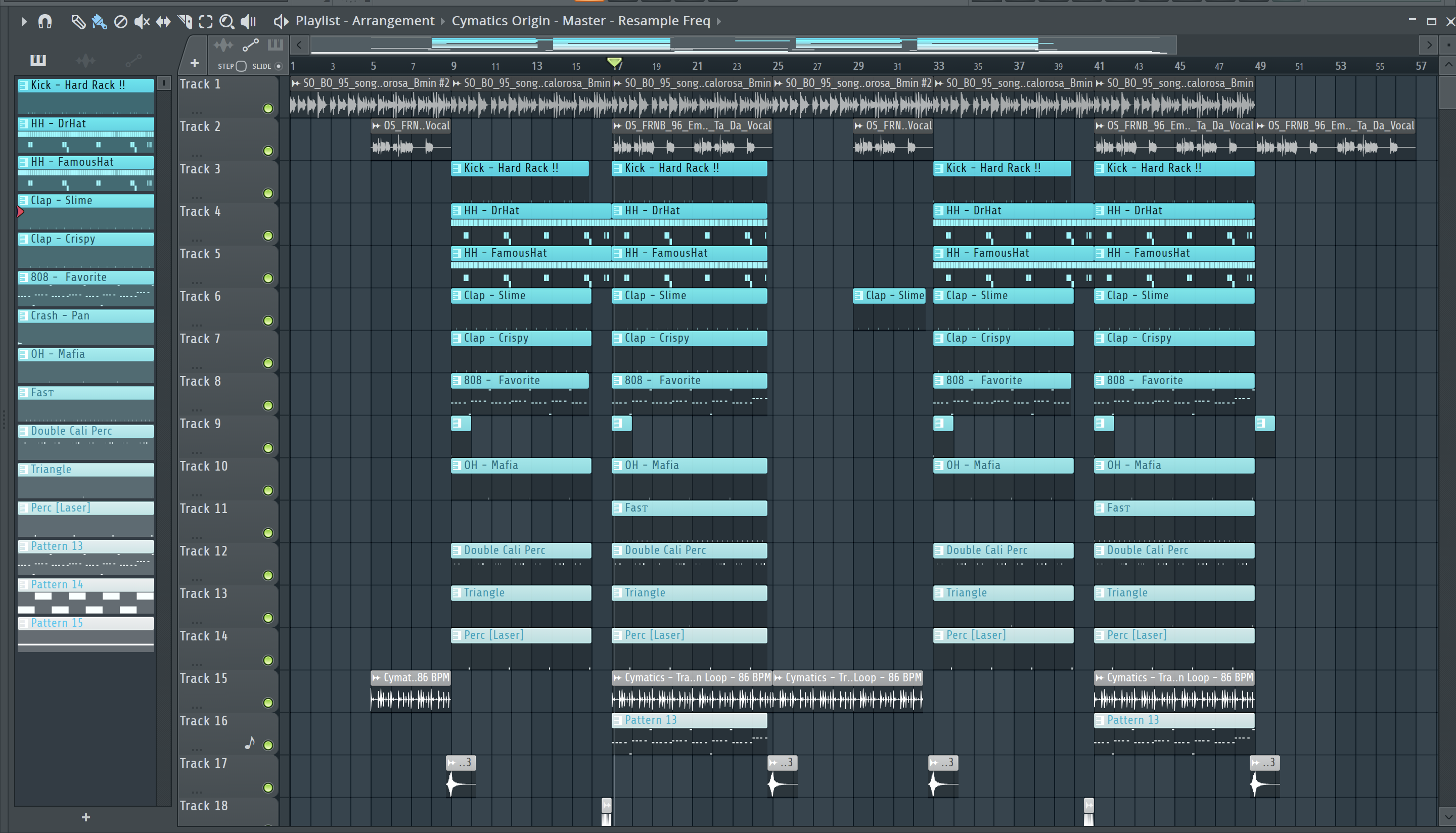
Task: Click bar 33 on the timeline ruler
Action: point(938,66)
